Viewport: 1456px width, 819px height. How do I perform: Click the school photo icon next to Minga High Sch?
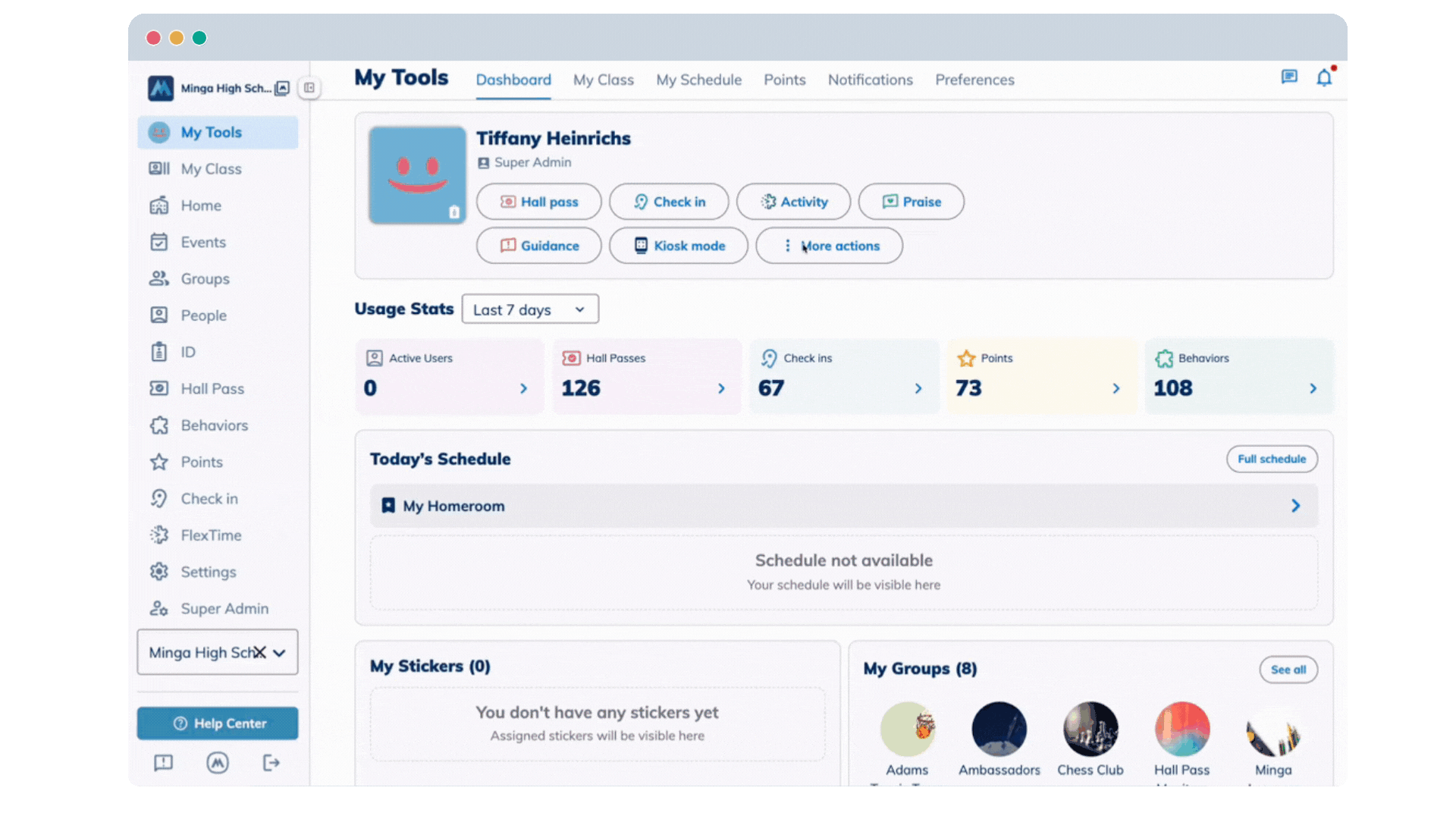[282, 88]
